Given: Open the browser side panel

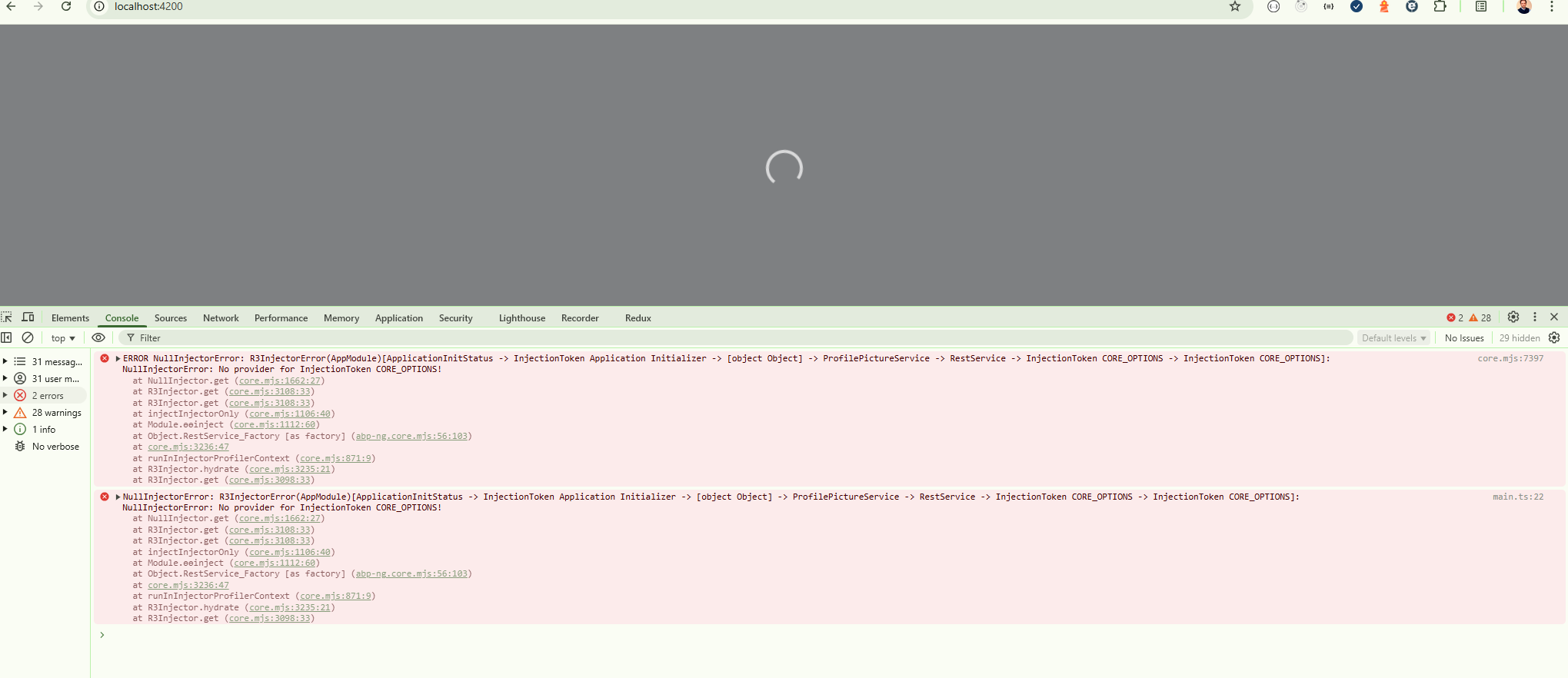Looking at the screenshot, I should coord(1481,6).
